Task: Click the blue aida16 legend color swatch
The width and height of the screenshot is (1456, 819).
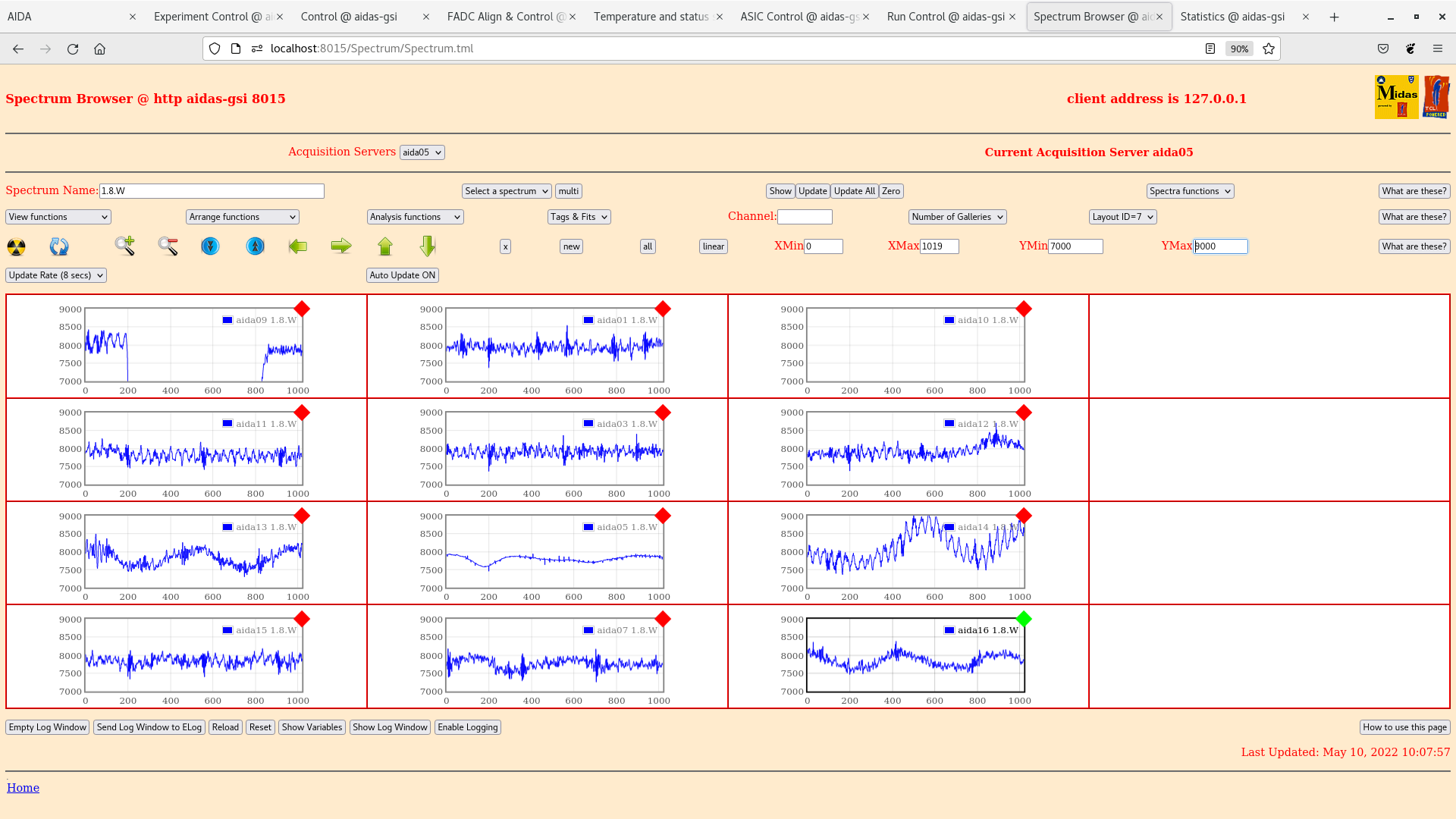Action: 949,630
